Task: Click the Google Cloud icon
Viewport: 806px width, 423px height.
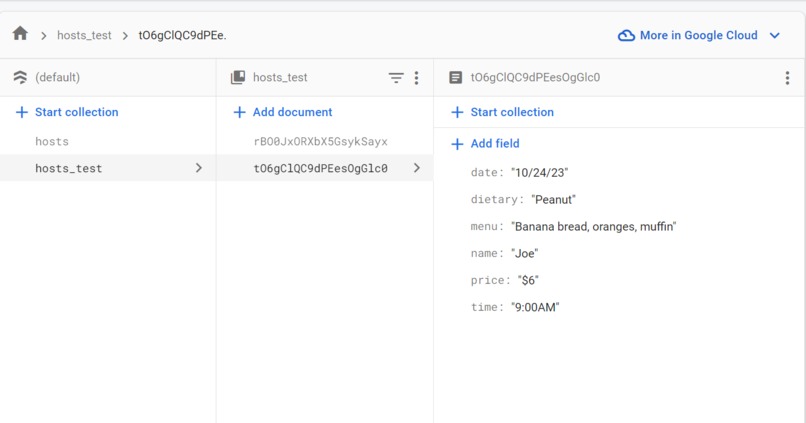Action: pyautogui.click(x=626, y=35)
